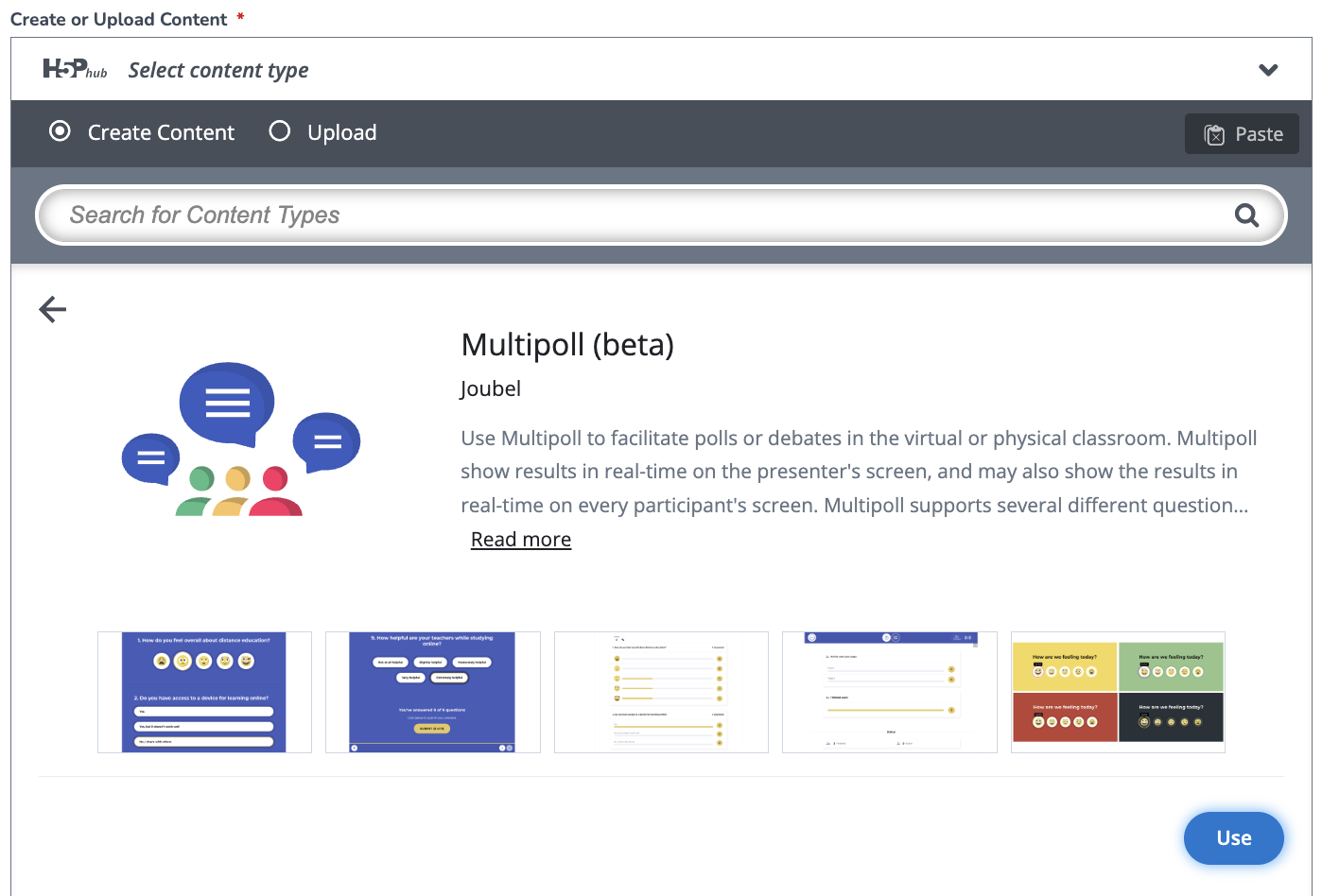
Task: Click the Create Content radio icon
Action: (60, 132)
